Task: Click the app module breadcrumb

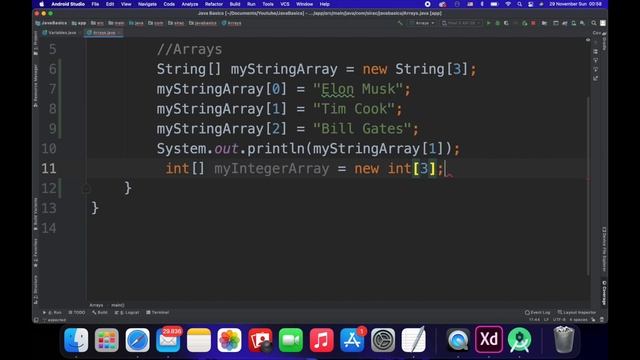Action: pos(79,23)
